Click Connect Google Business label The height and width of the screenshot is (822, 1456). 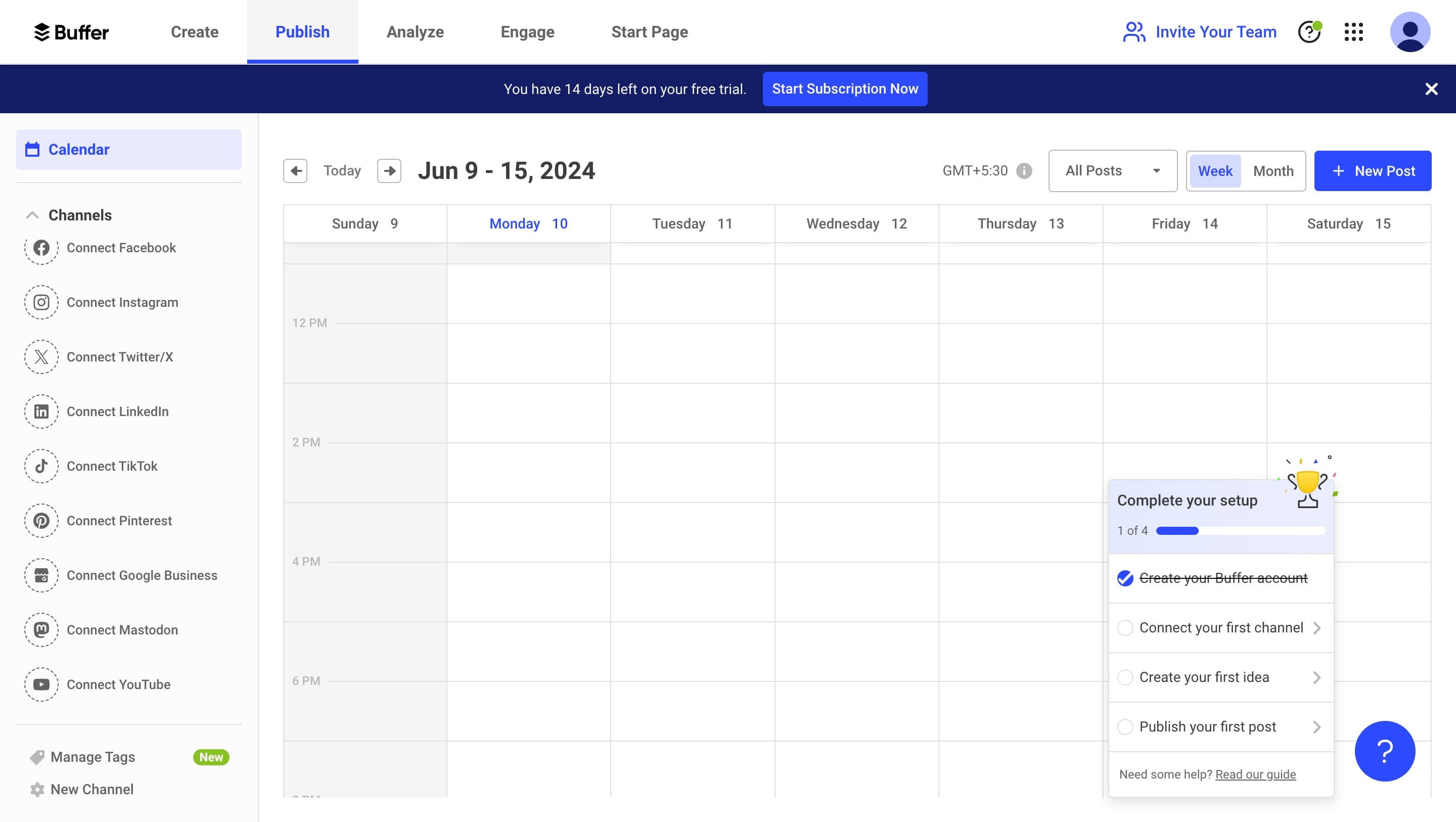coord(142,575)
